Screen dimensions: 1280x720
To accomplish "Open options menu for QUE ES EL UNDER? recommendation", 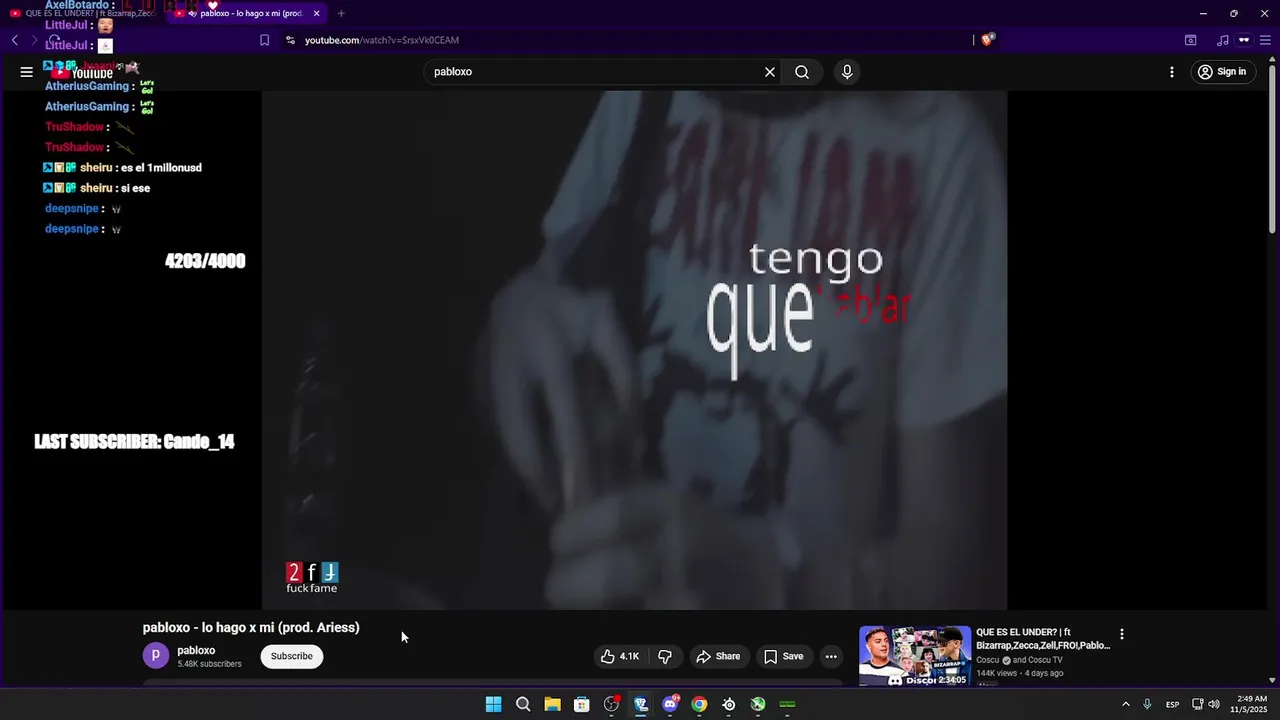I will pos(1122,634).
